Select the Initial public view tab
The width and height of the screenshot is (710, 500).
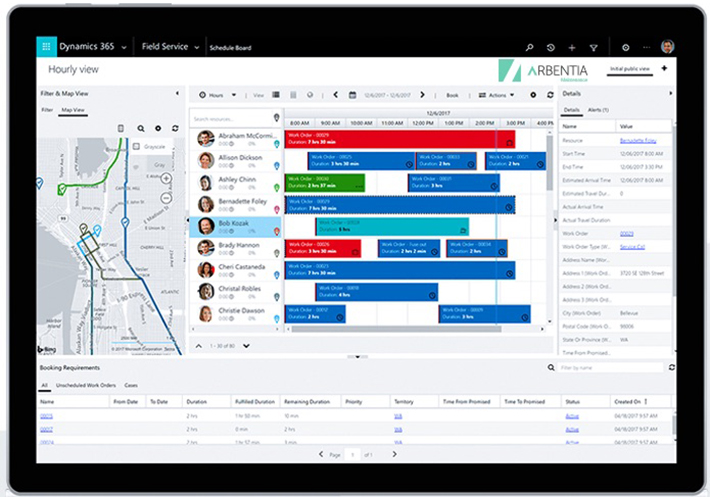629,69
